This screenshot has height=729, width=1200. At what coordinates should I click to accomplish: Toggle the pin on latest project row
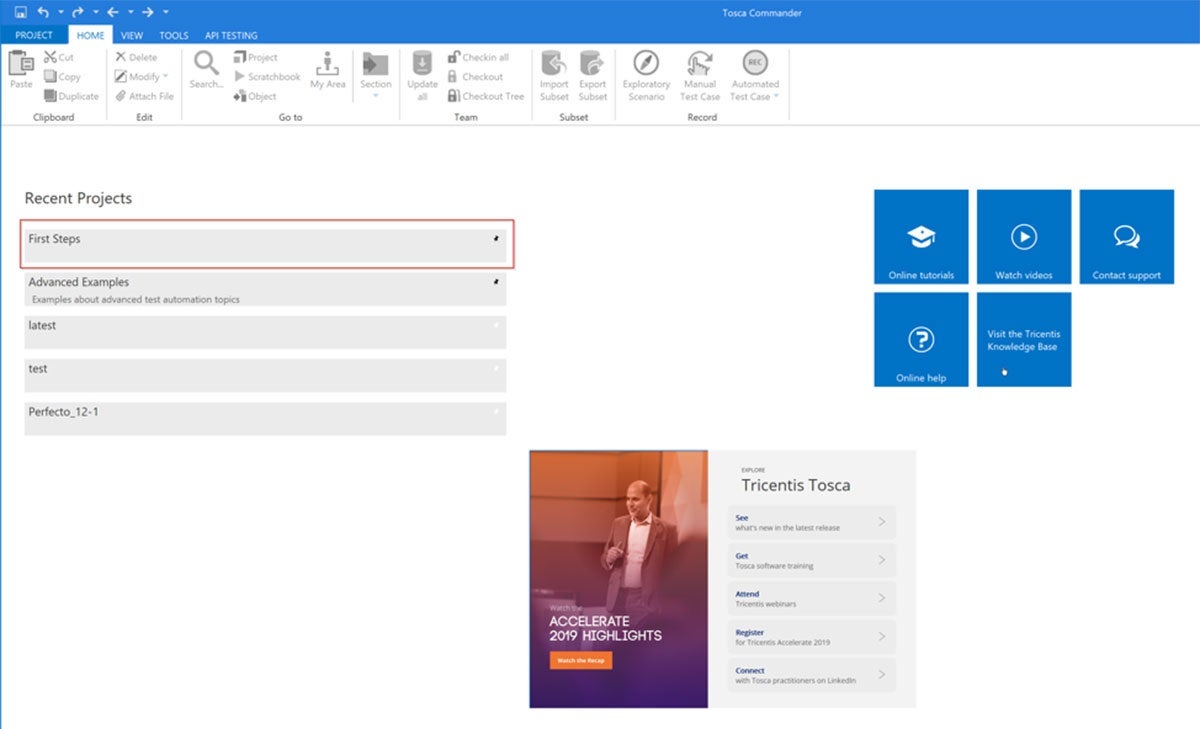496,325
